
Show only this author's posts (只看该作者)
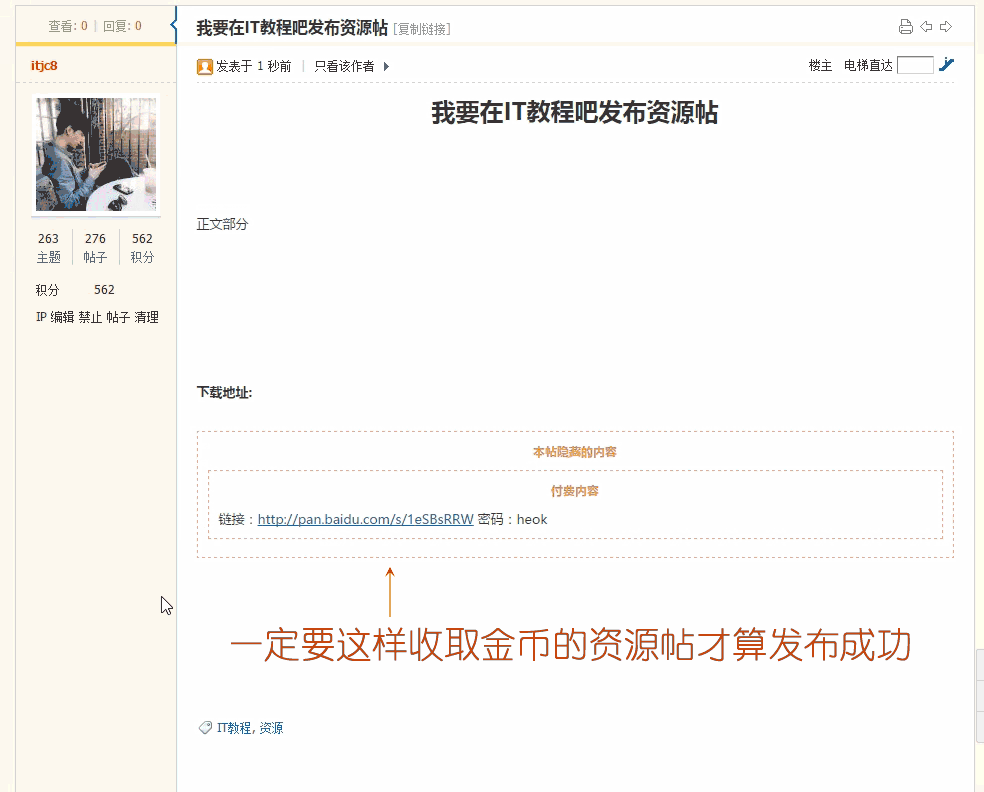point(344,67)
